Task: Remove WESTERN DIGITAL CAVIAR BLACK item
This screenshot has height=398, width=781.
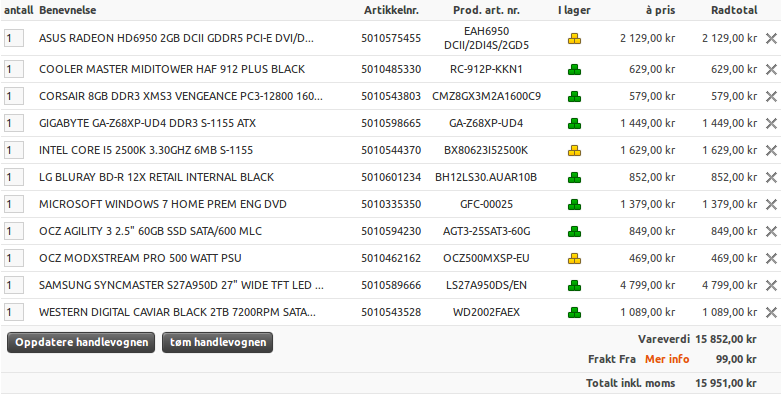Action: tap(771, 312)
